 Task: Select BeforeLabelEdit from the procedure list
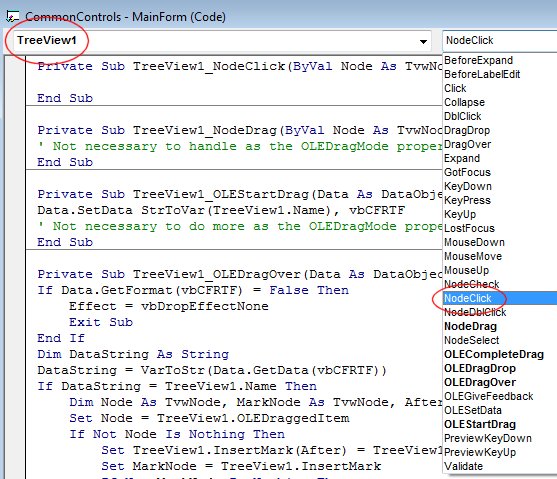point(482,74)
